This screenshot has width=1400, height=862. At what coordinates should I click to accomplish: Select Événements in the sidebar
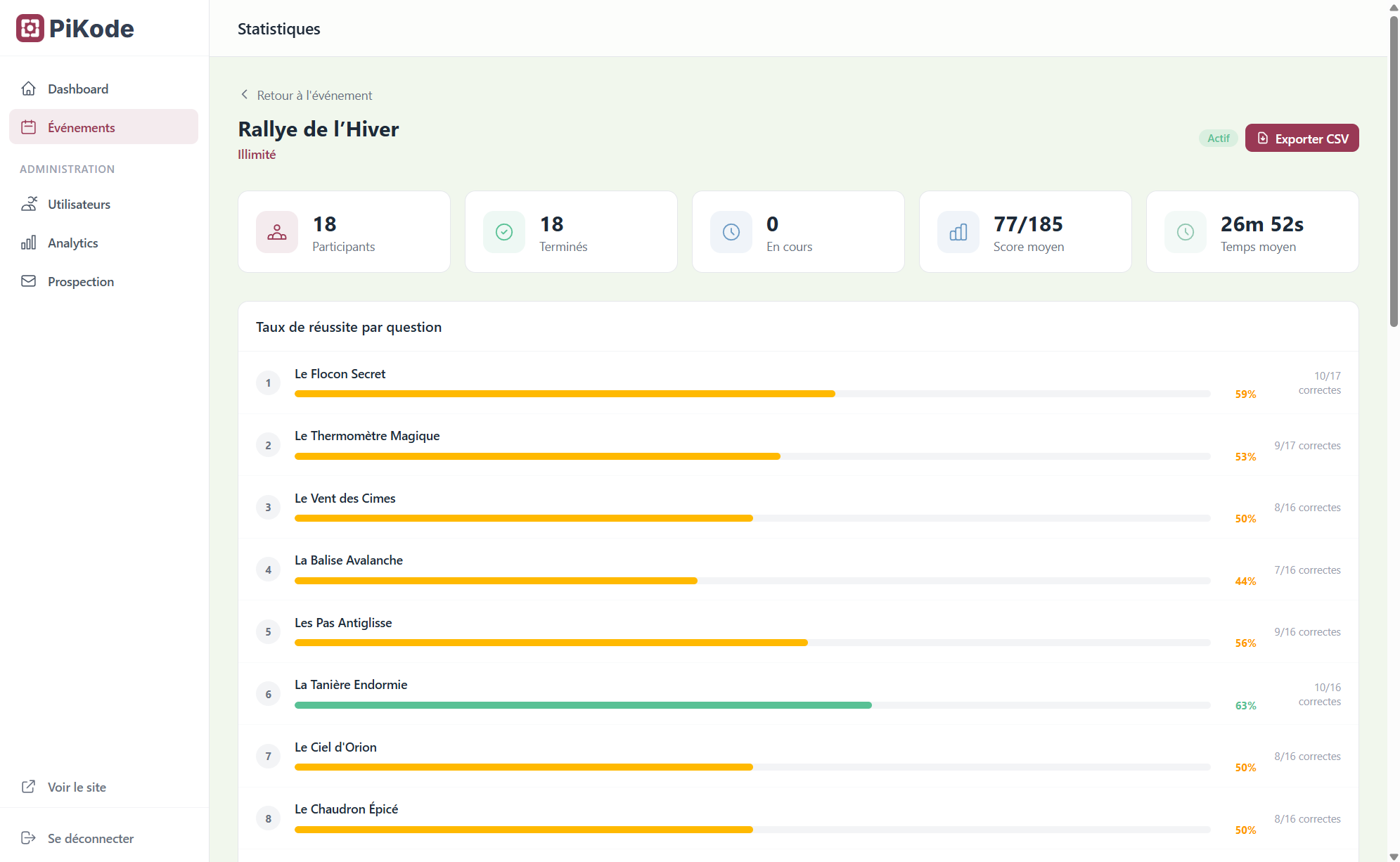point(103,127)
